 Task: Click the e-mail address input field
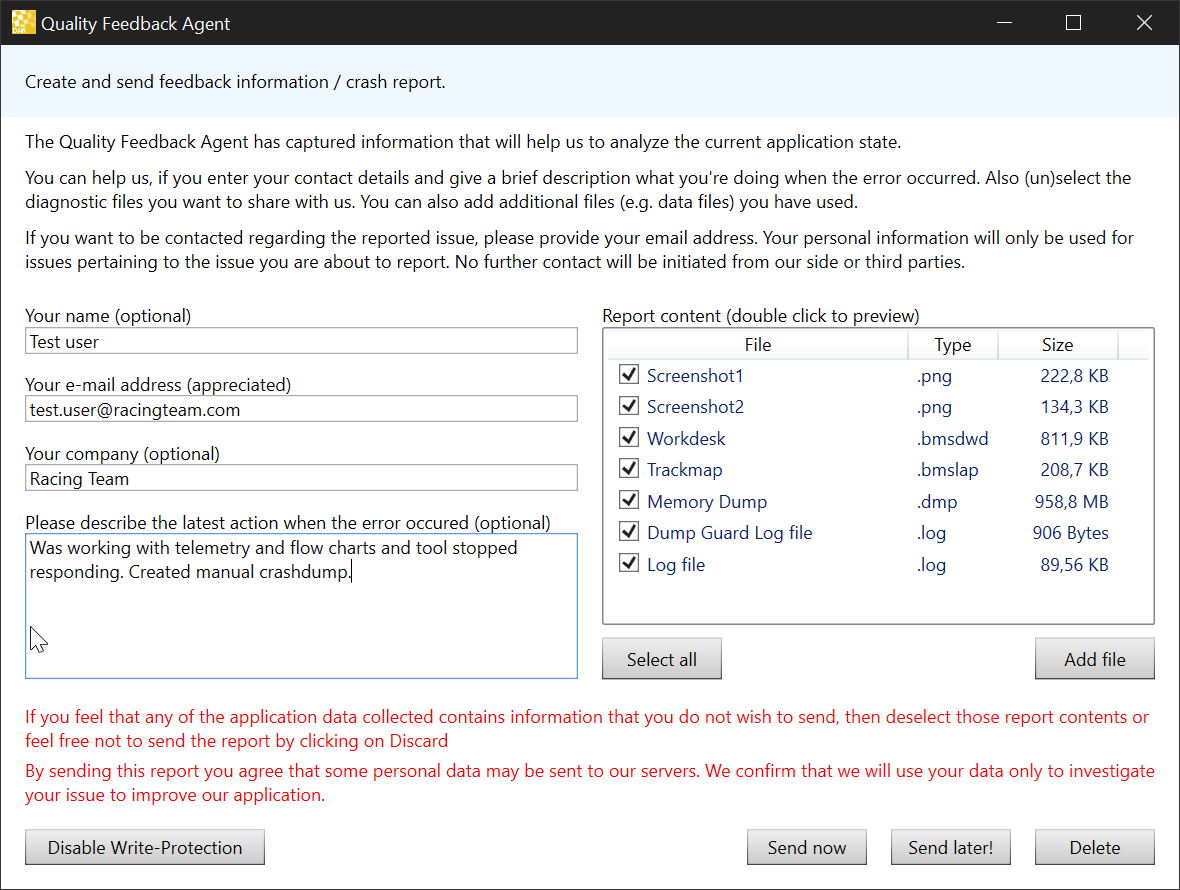[x=301, y=409]
